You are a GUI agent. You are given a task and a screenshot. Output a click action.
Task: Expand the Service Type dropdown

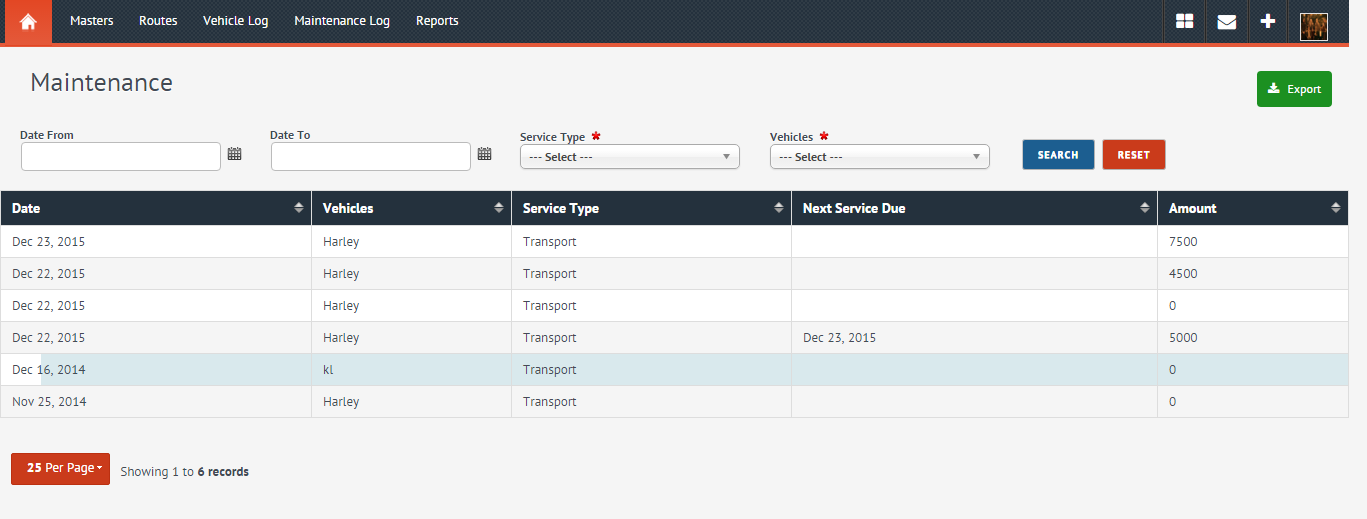point(629,157)
